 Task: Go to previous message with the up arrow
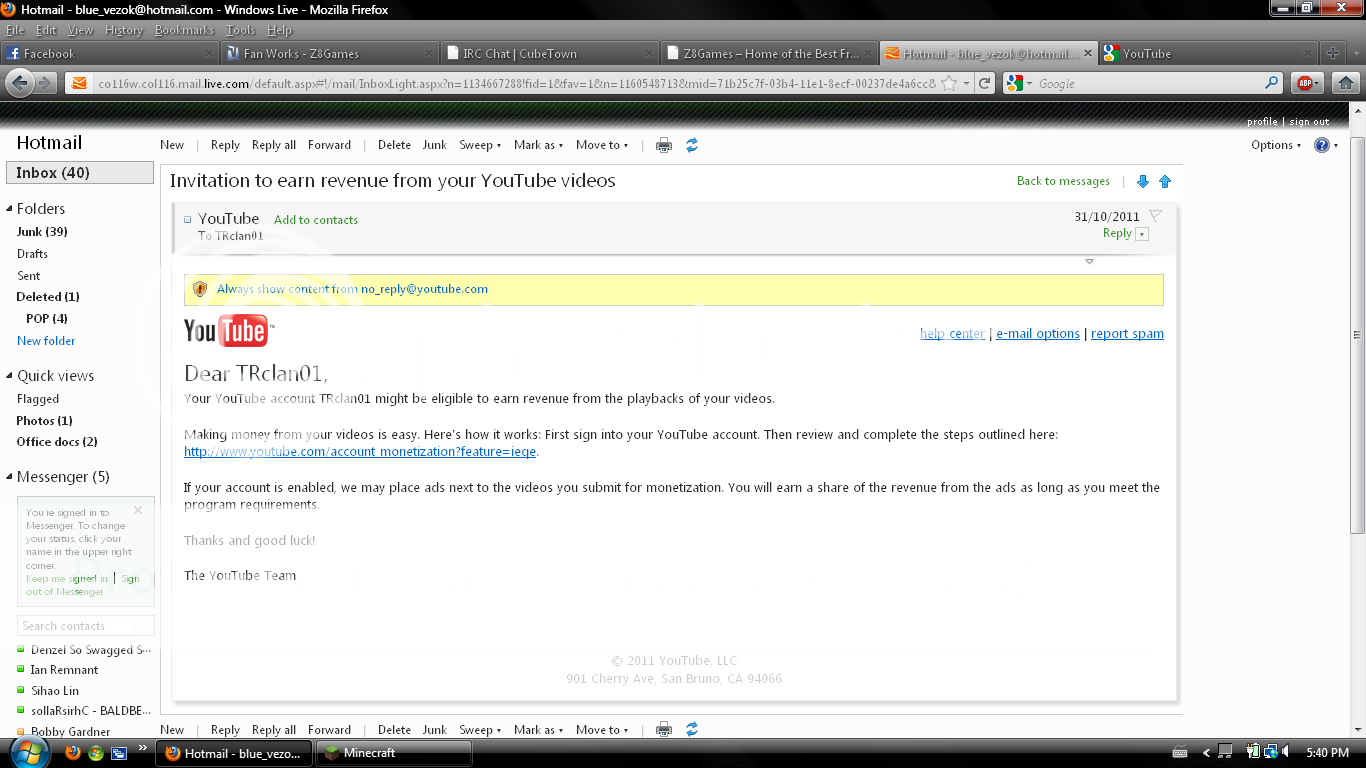tap(1165, 181)
